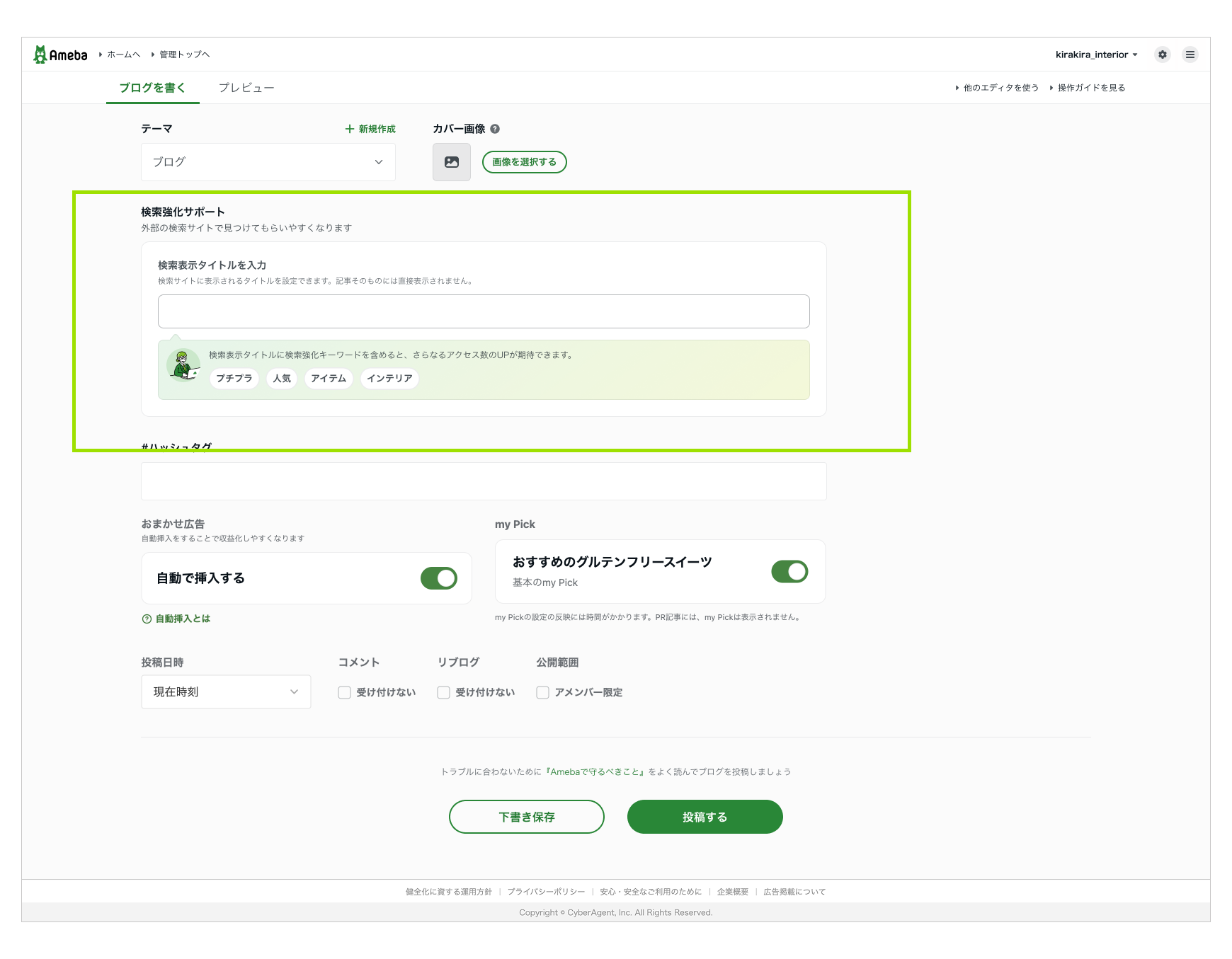This screenshot has width=1232, height=959.
Task: Switch to the プレビュー tab
Action: pos(246,88)
